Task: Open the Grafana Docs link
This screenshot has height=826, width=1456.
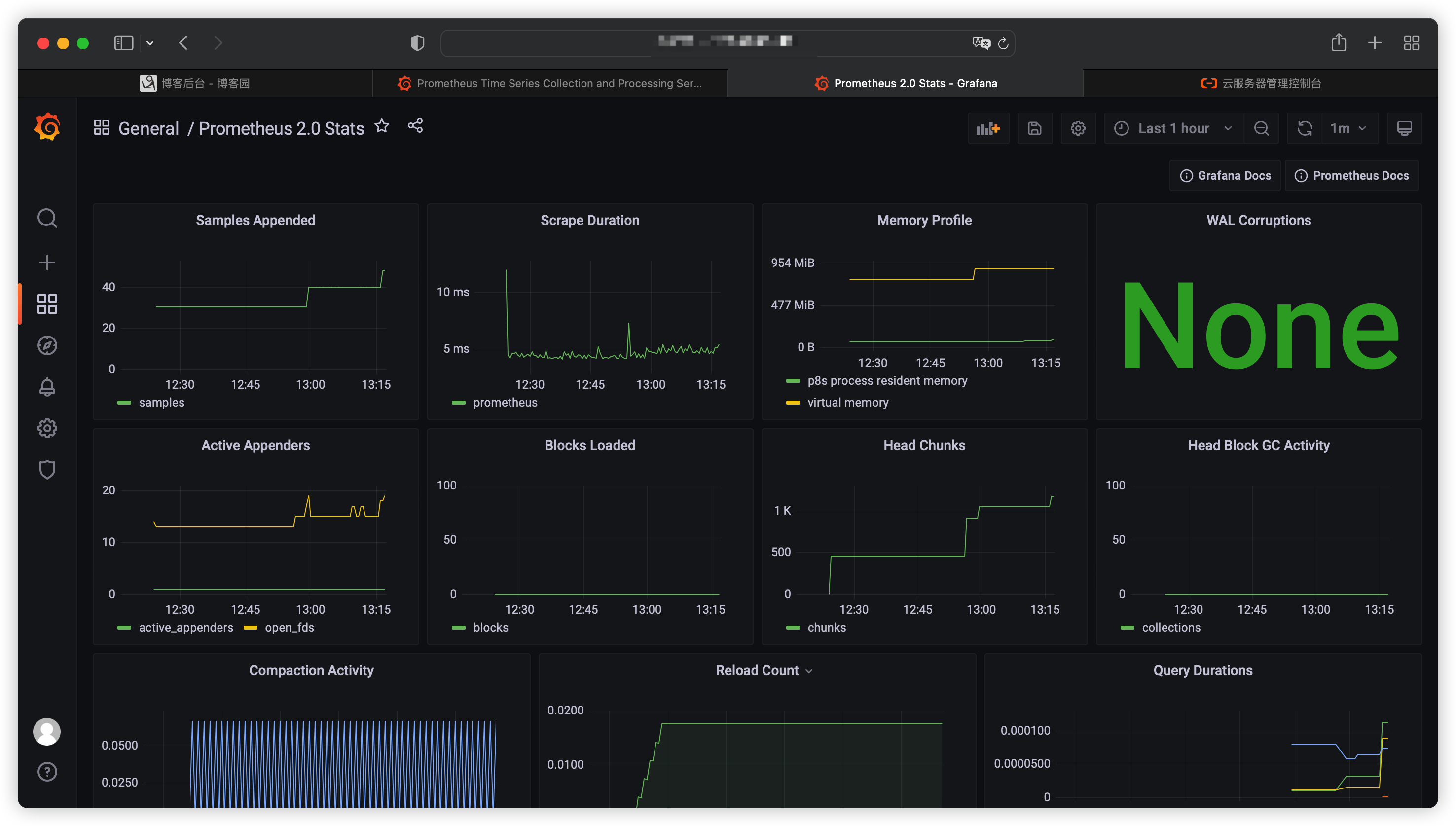Action: 1225,176
